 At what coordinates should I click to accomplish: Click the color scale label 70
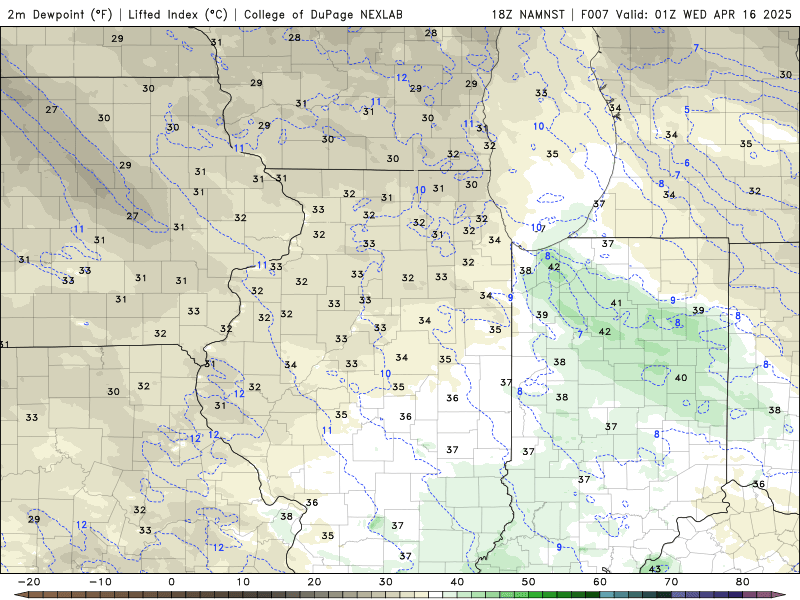(671, 582)
